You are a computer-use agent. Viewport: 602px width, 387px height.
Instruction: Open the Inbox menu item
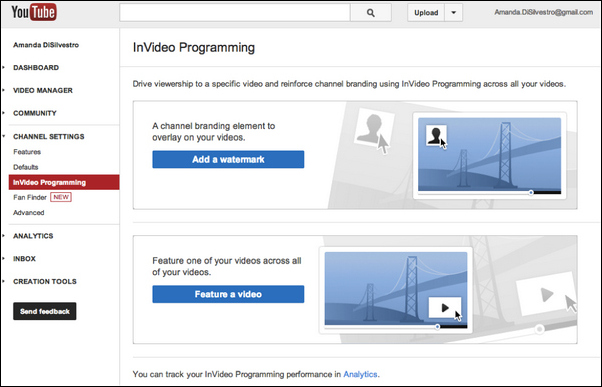pyautogui.click(x=24, y=259)
